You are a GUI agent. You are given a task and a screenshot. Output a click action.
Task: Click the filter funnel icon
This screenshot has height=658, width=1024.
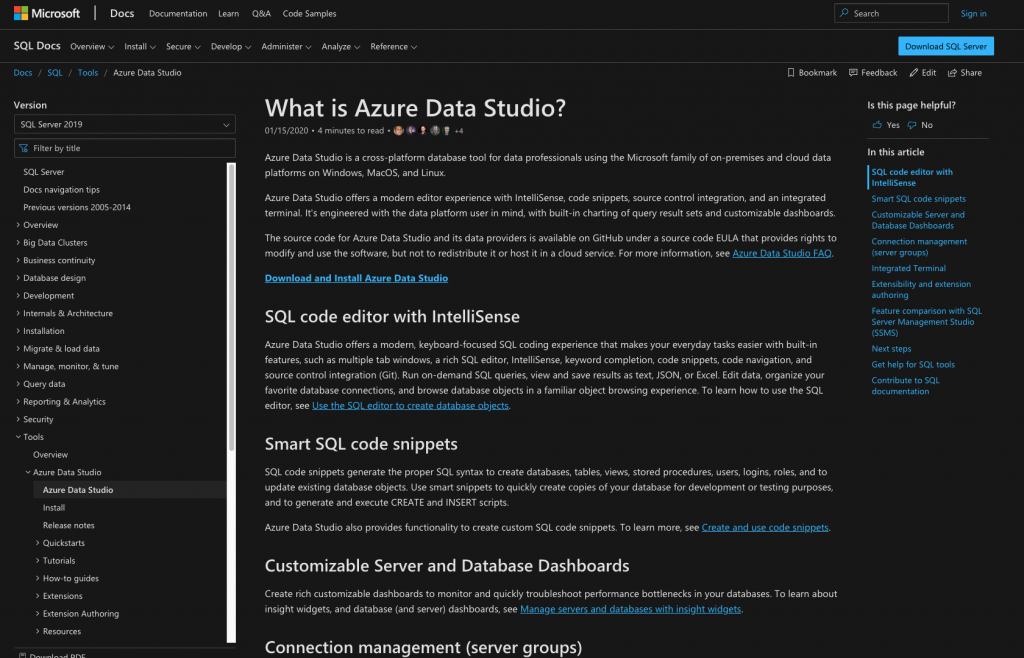(x=24, y=148)
